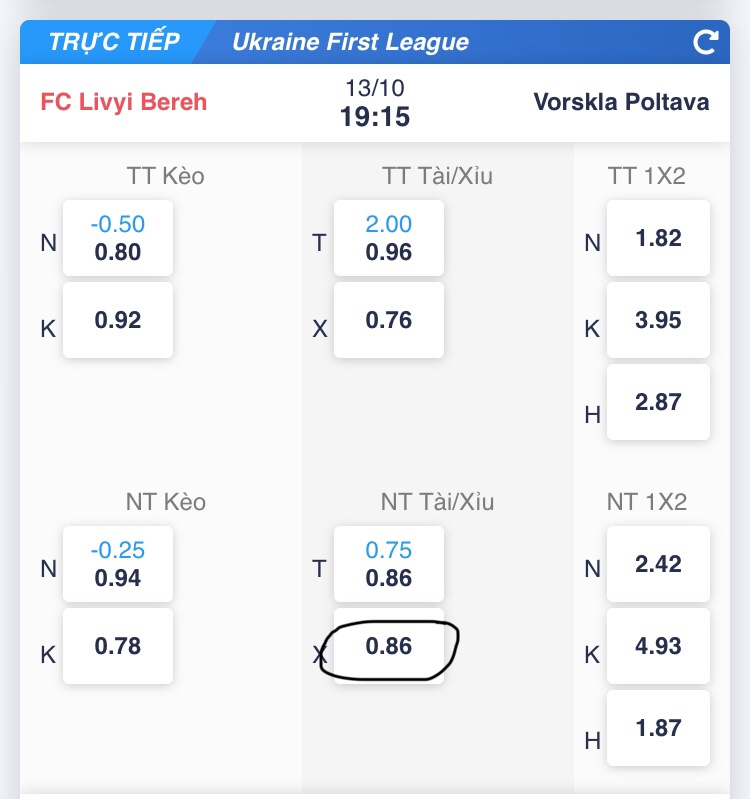
Task: Pick TT Tài/Xỉu under odds 0.76
Action: click(x=389, y=320)
